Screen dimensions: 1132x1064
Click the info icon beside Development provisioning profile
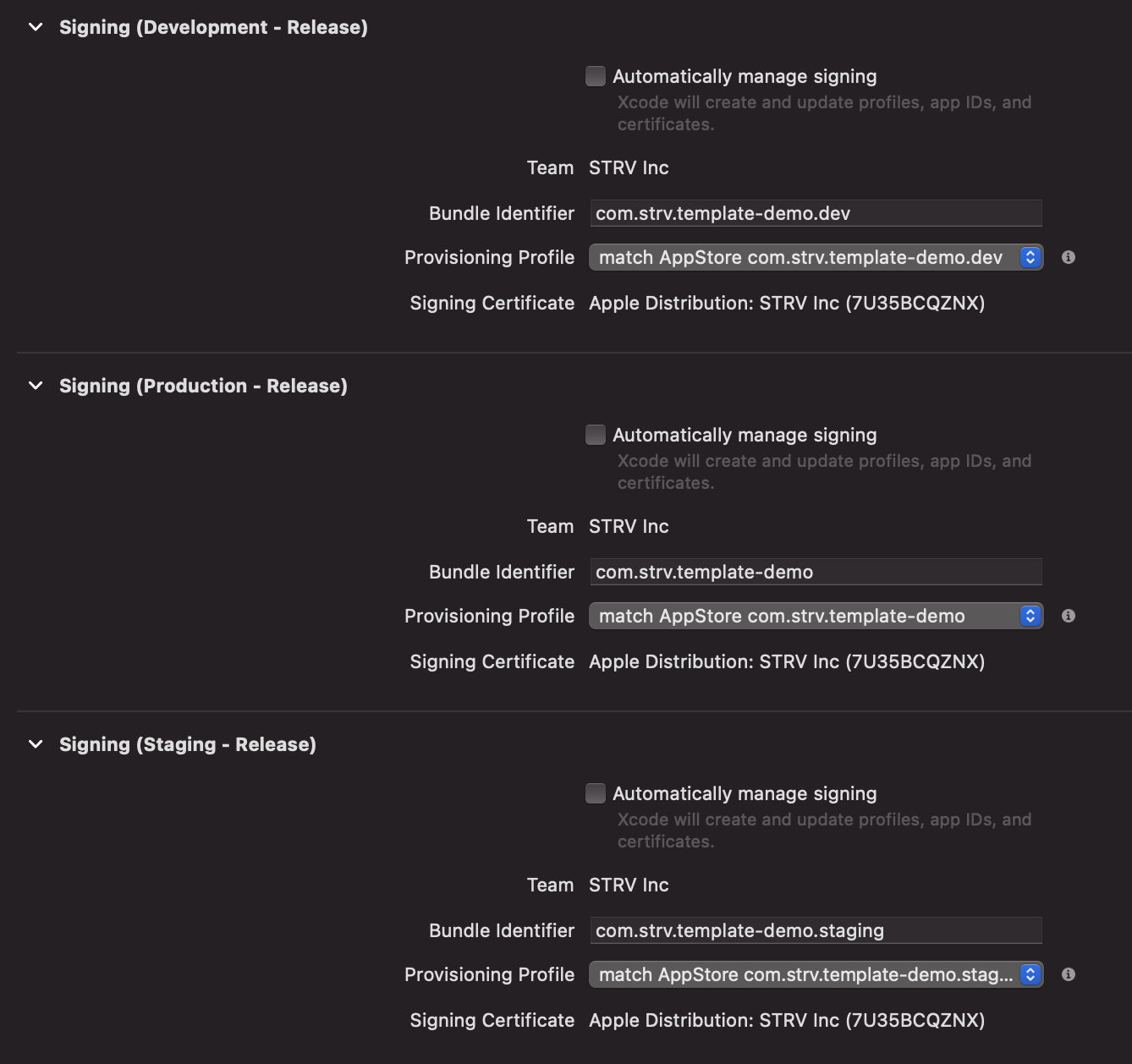1069,257
